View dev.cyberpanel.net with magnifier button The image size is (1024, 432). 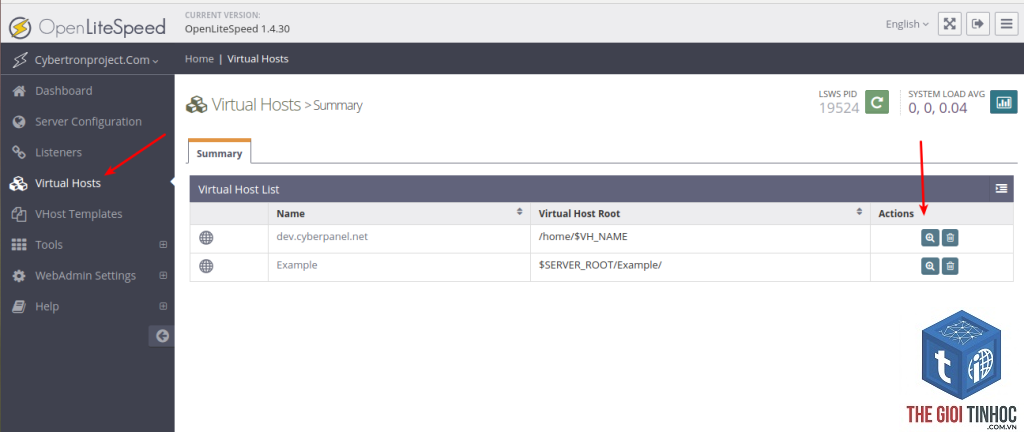930,238
